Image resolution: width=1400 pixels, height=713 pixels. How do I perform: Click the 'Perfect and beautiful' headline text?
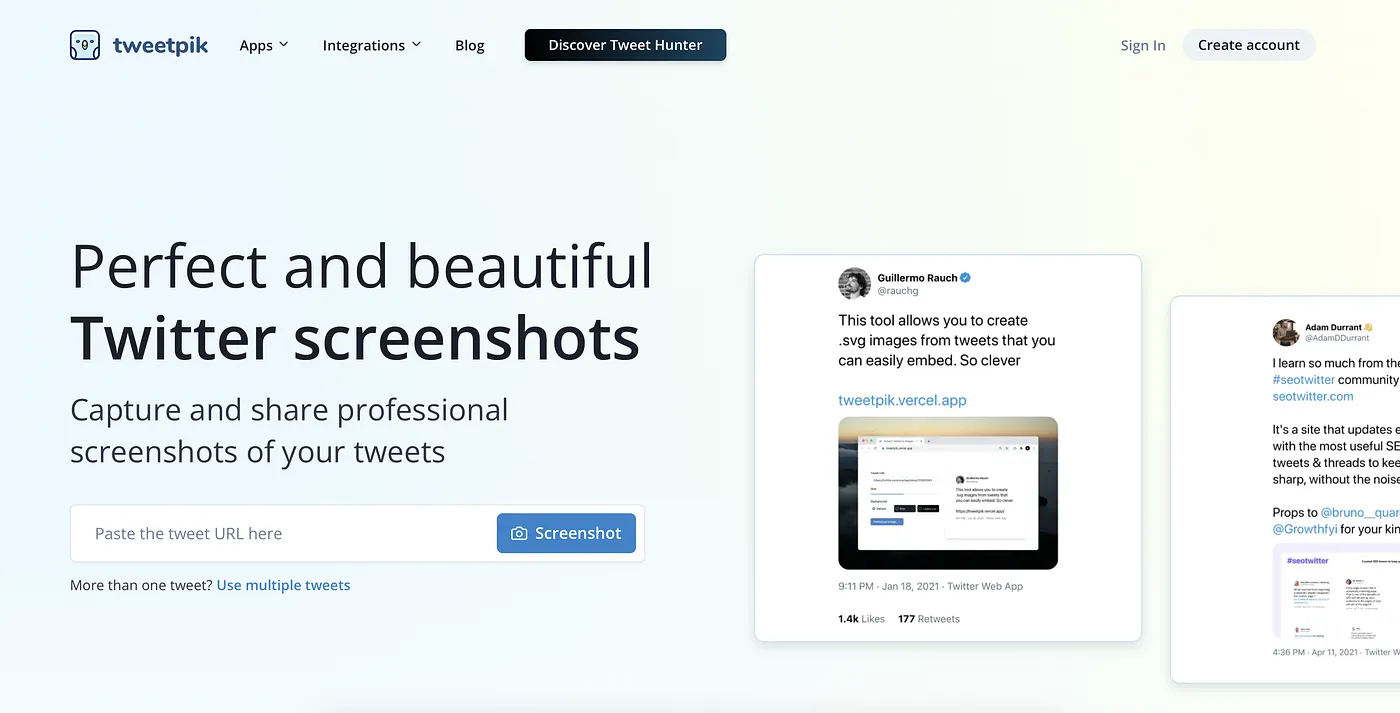pos(362,266)
